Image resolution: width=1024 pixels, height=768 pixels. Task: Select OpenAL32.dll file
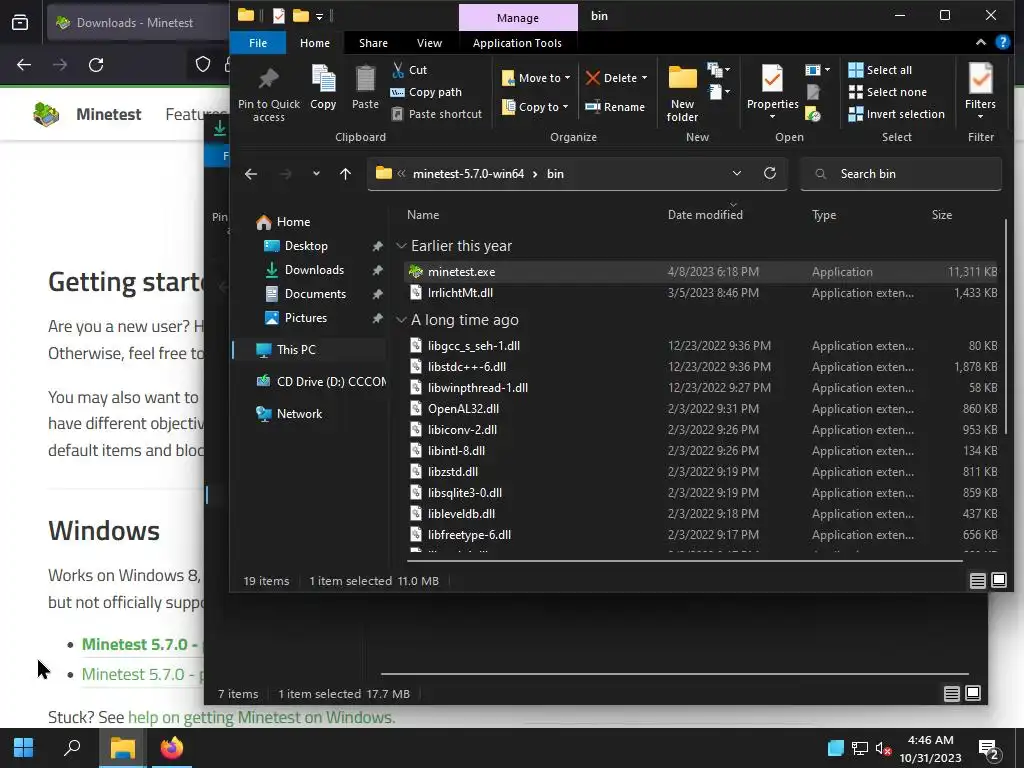(701, 409)
